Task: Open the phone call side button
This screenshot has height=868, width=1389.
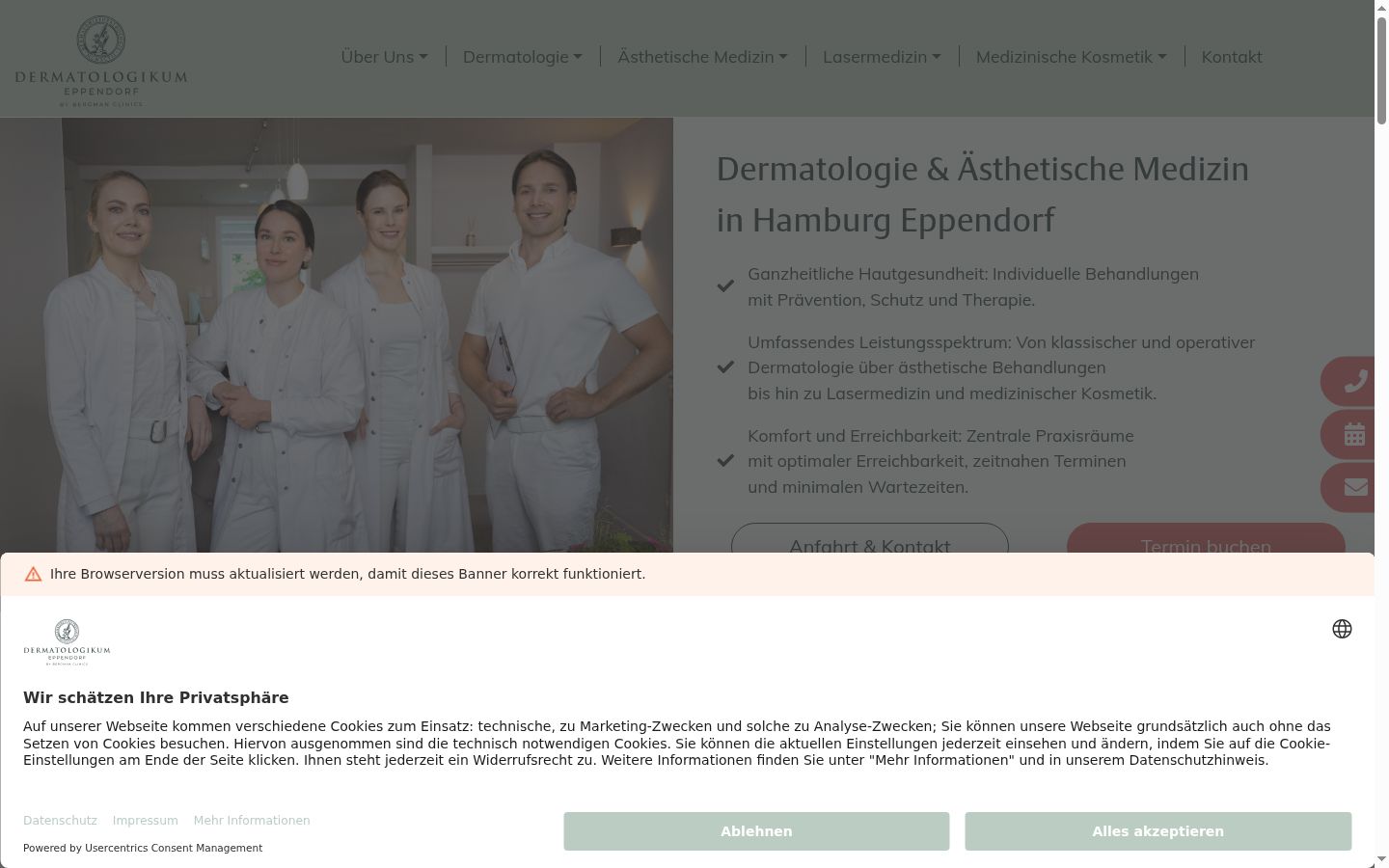Action: point(1348,381)
